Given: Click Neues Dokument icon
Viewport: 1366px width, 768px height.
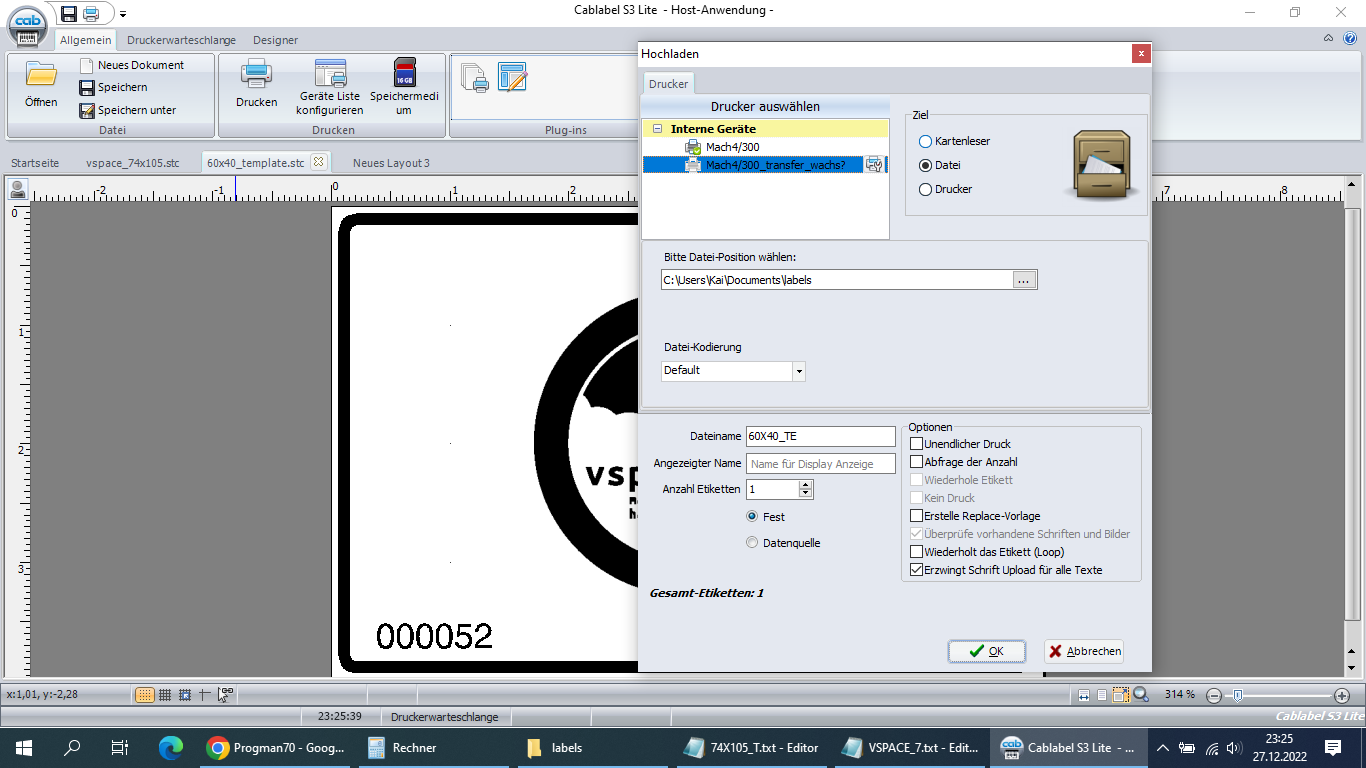Looking at the screenshot, I should 87,65.
